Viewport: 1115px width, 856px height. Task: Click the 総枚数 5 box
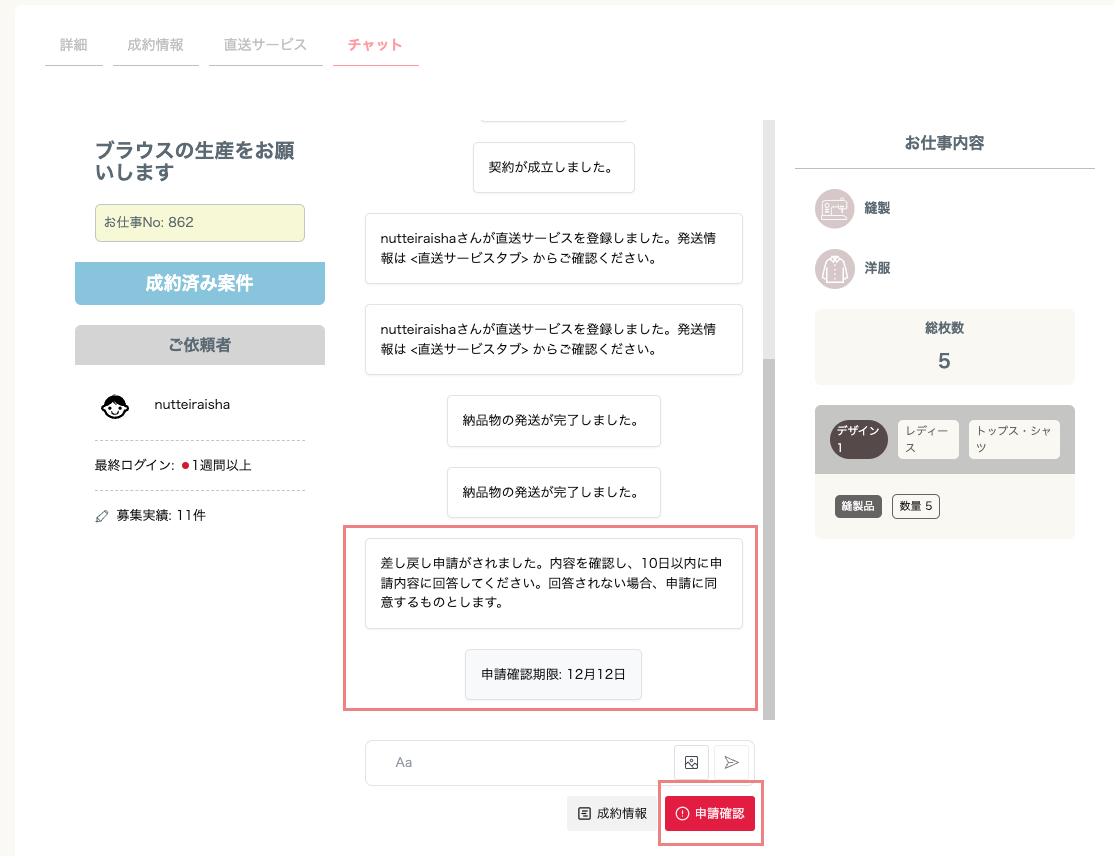[x=944, y=347]
